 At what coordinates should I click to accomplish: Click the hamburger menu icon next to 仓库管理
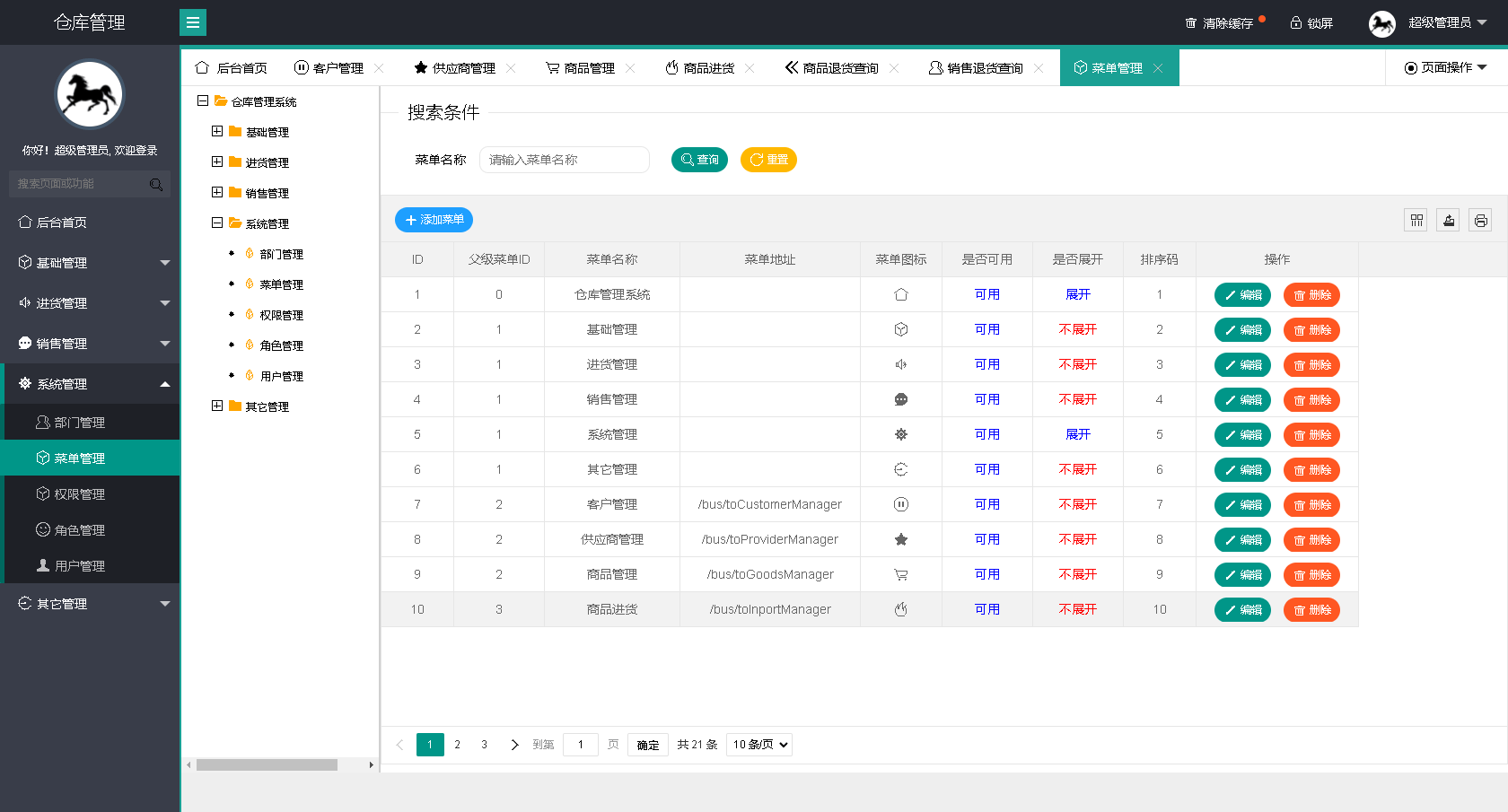(x=193, y=22)
